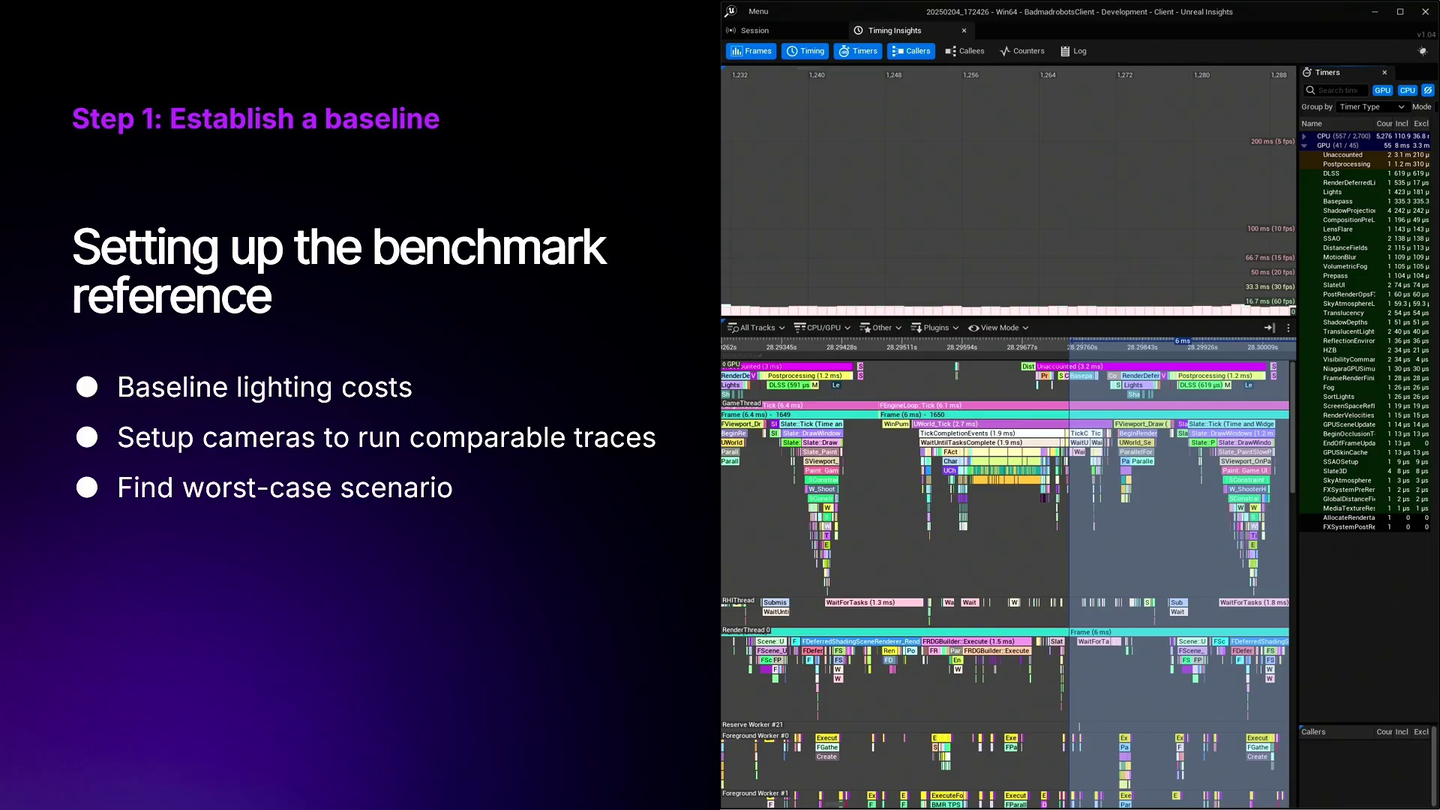Select the RenderDeferredLi timer row
Viewport: 1440px width, 810px height.
[1367, 183]
